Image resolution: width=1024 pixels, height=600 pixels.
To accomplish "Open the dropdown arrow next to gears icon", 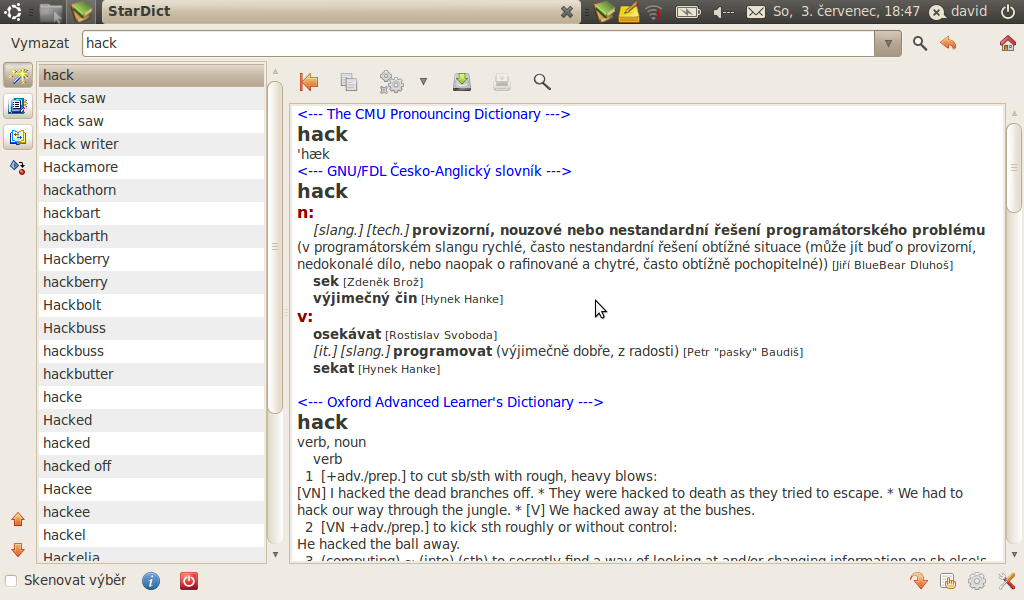I will (423, 82).
